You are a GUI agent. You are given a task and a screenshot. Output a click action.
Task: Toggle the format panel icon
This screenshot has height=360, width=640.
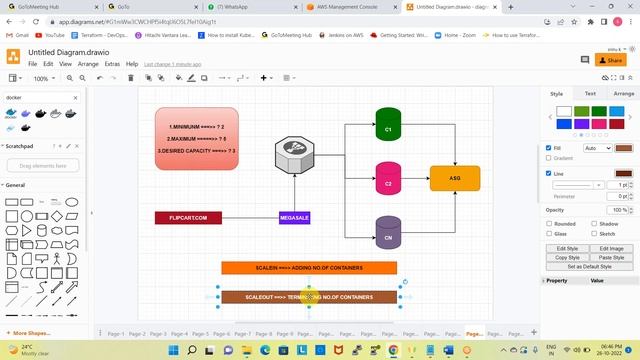click(x=622, y=78)
